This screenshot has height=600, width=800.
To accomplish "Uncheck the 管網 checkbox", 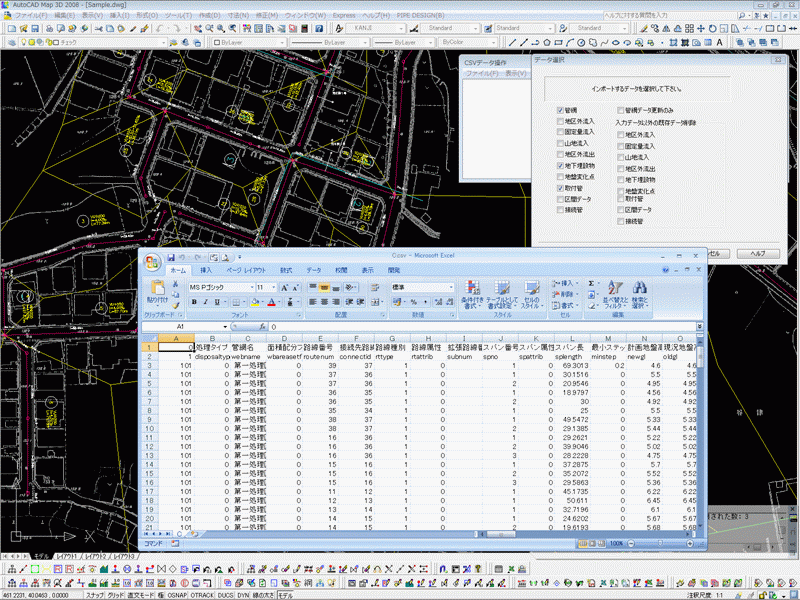I will [560, 110].
